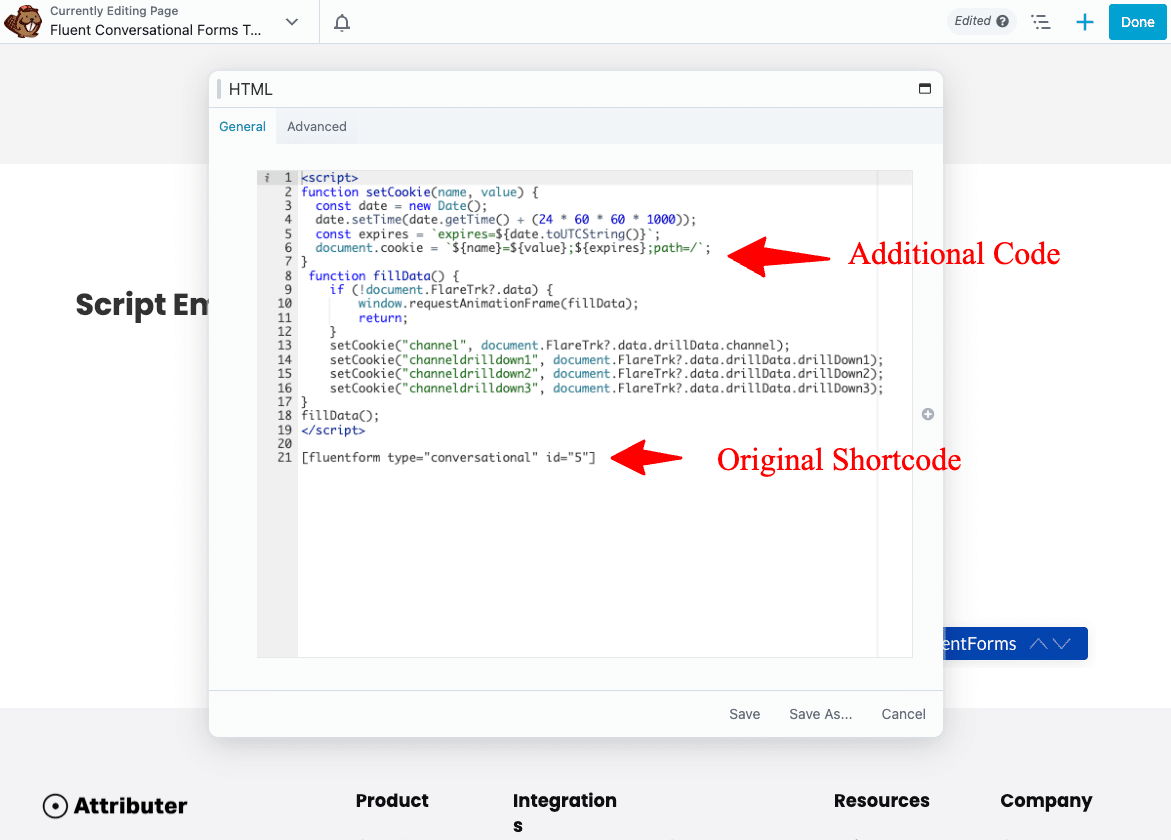Click line number 21 in gutter
Image resolution: width=1171 pixels, height=840 pixels.
(285, 458)
